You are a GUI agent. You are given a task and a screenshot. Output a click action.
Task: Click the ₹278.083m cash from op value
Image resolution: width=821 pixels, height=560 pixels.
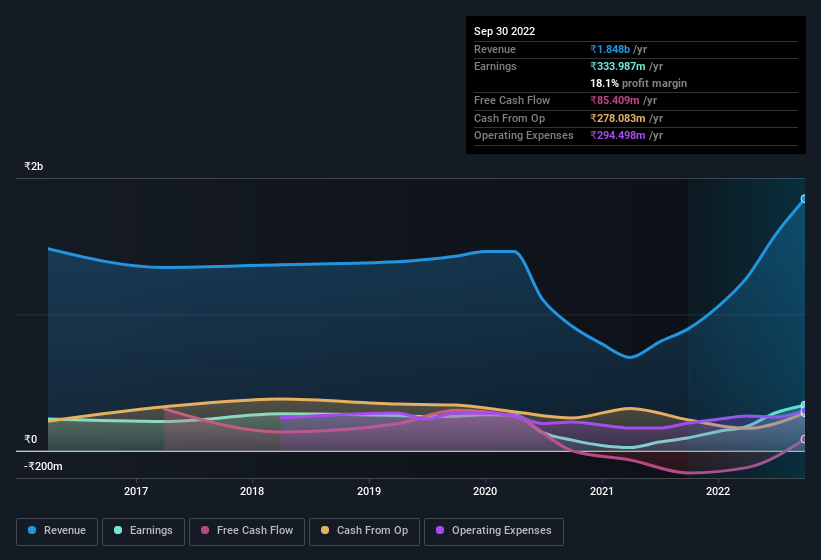pyautogui.click(x=618, y=118)
